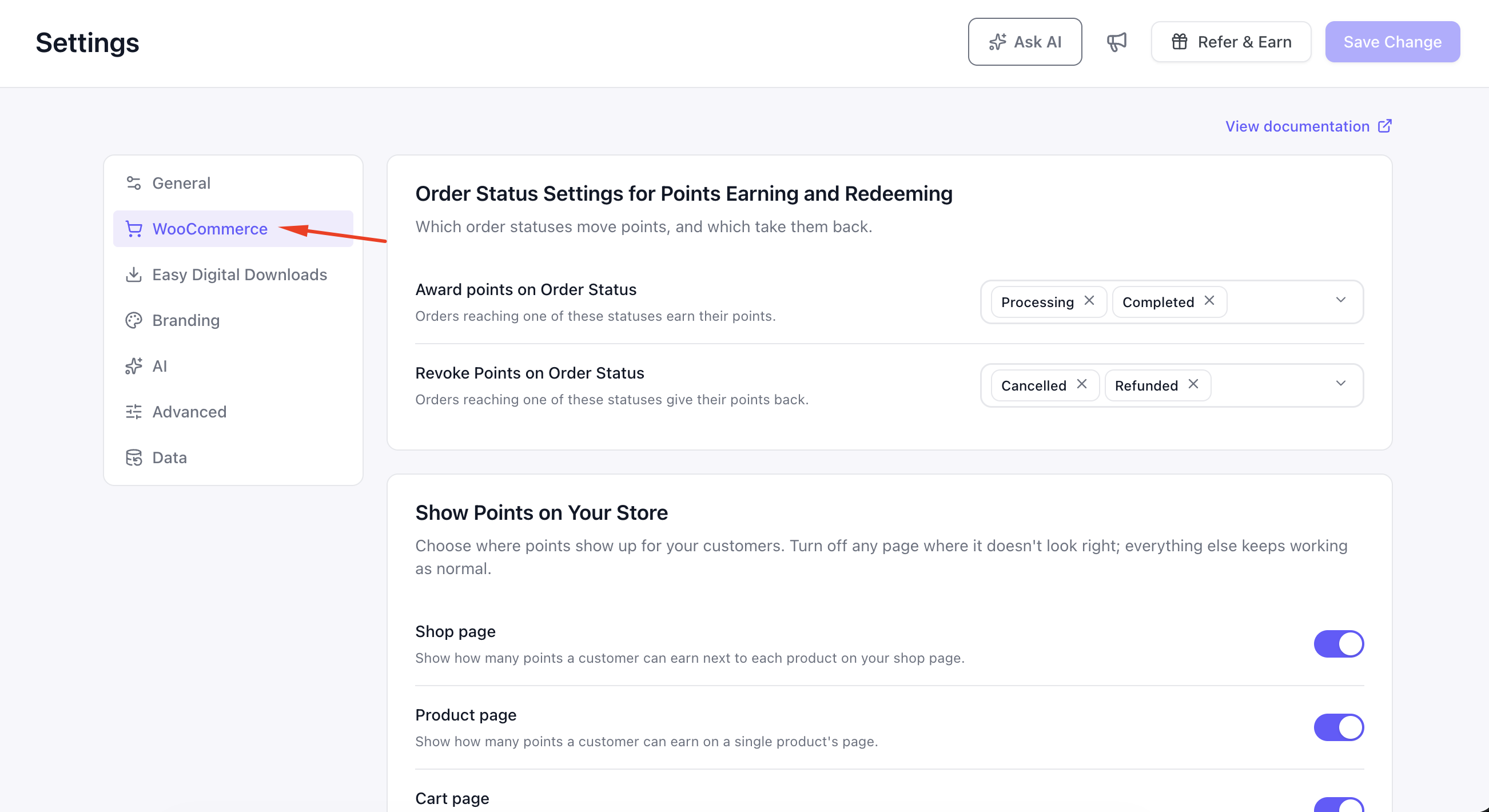Click the Ask AI button
Screen dimensions: 1489x812
coord(1025,42)
